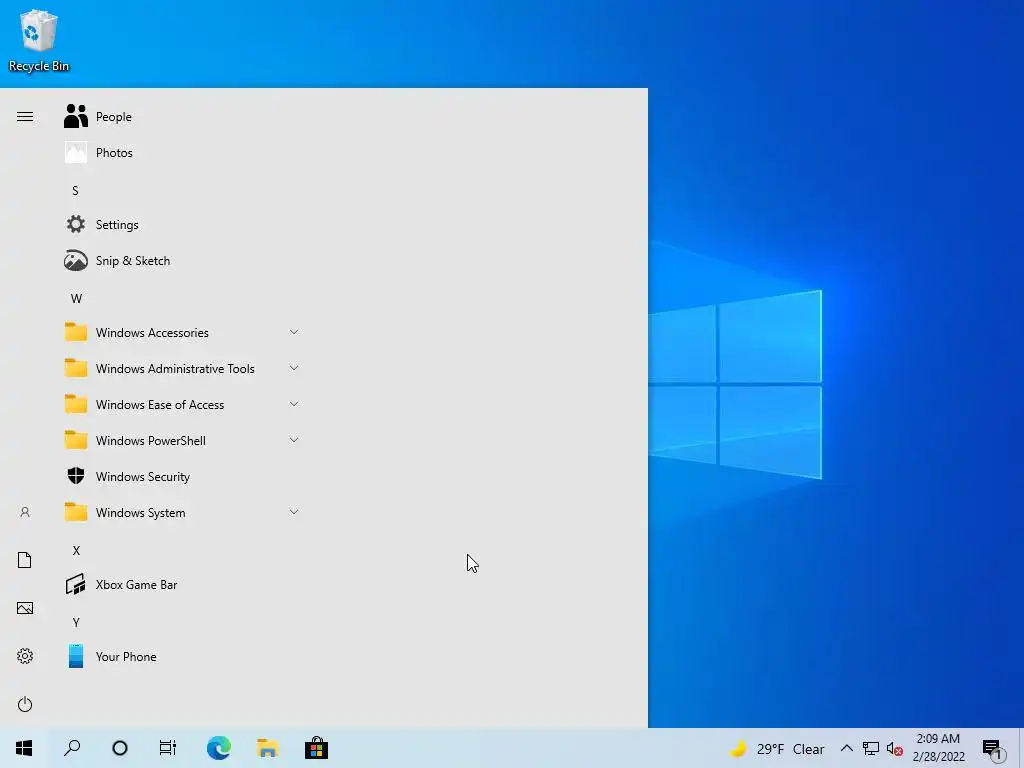
Task: Click the 'Windows Ease of Access' label
Action: [160, 404]
